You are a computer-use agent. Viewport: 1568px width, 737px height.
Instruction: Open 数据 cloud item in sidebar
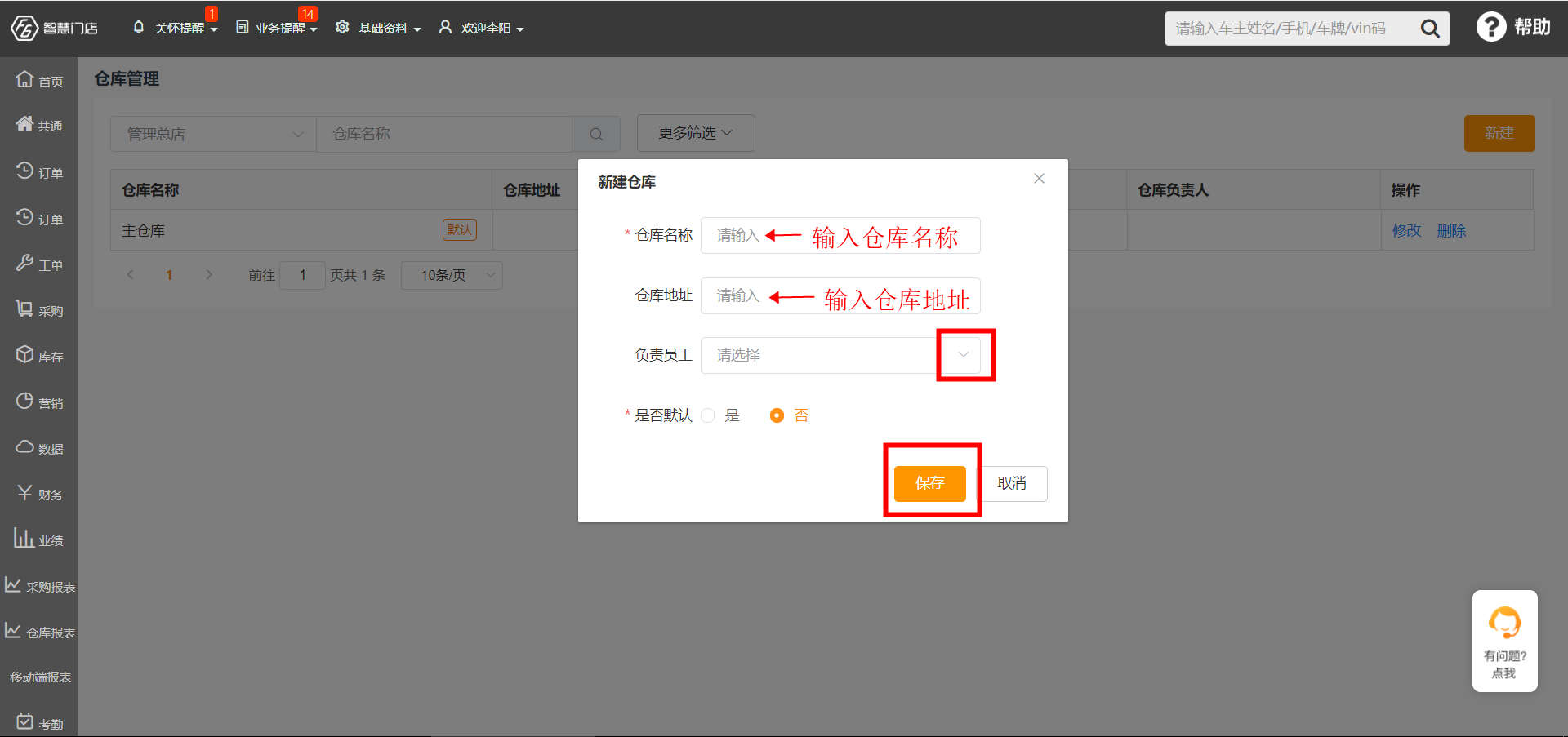(38, 448)
